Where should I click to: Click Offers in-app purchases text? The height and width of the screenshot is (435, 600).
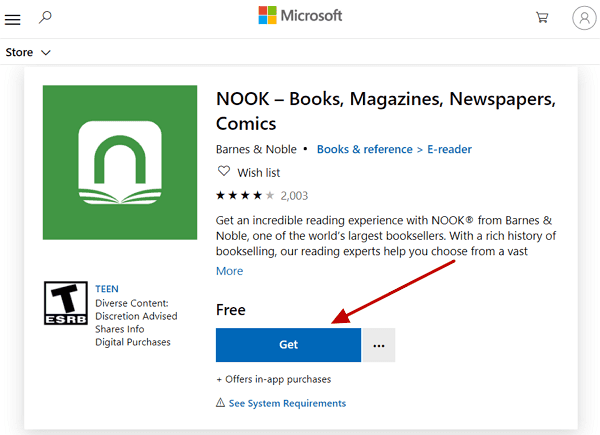click(274, 379)
